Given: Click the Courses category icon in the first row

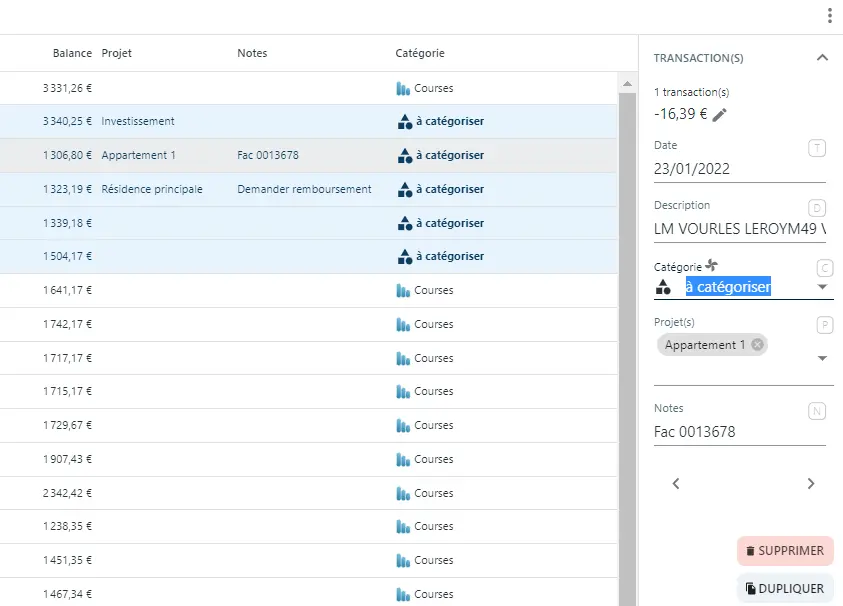Looking at the screenshot, I should pos(404,87).
